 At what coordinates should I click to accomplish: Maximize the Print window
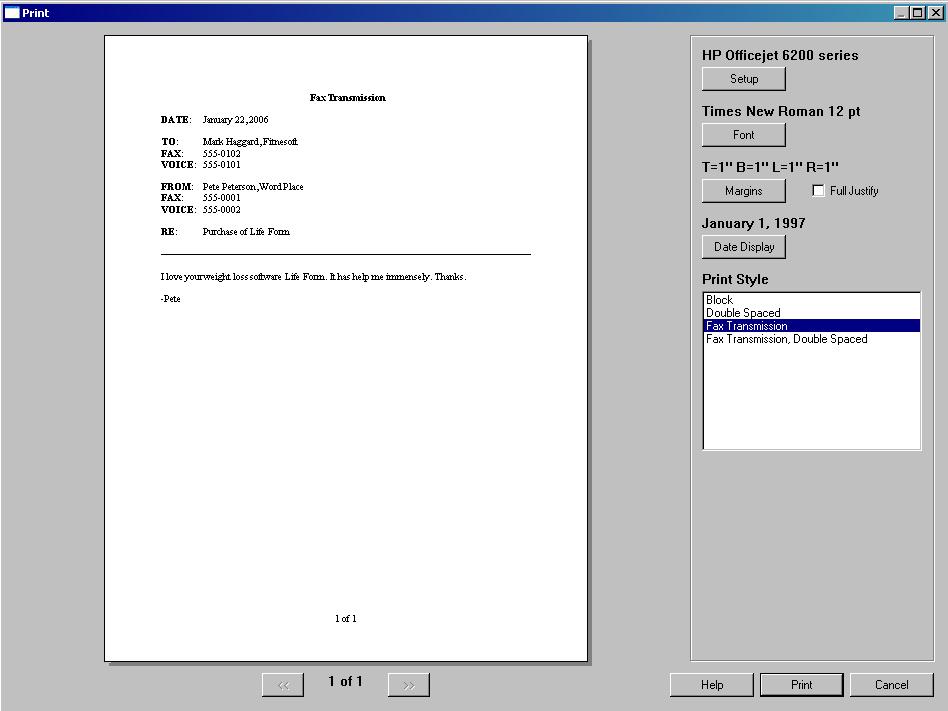click(x=917, y=13)
